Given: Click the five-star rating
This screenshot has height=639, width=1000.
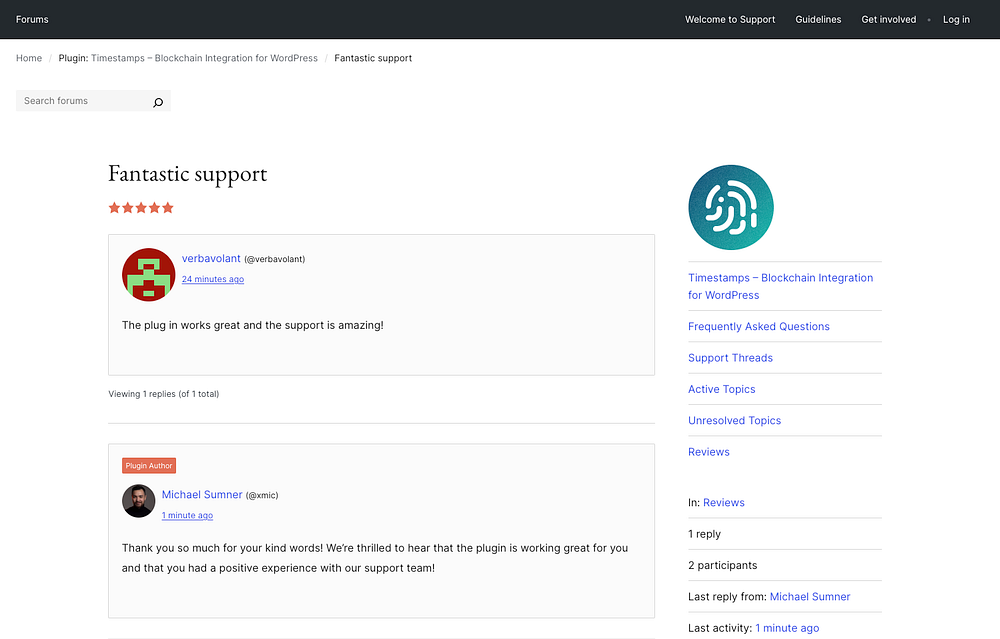Looking at the screenshot, I should (x=141, y=208).
